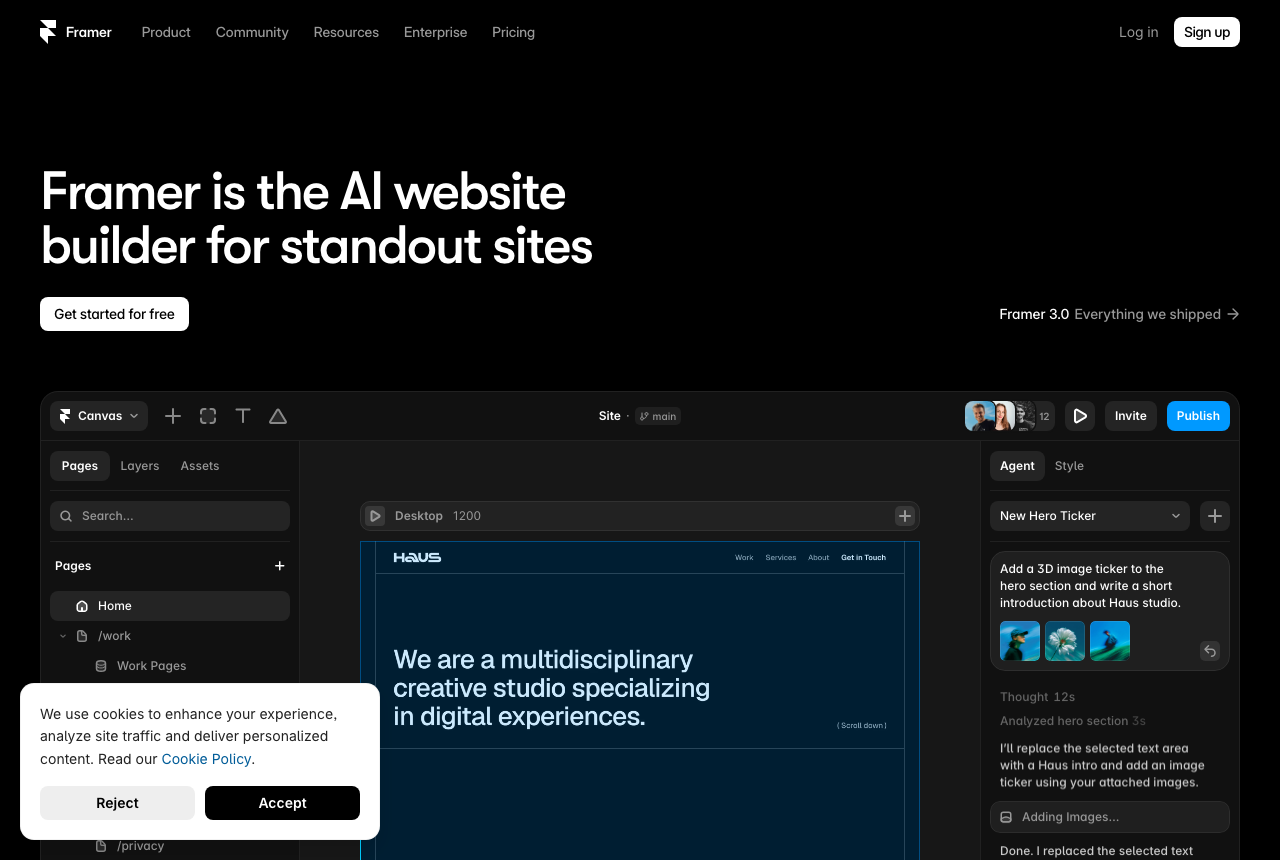The image size is (1280, 860).
Task: Switch to the Layers tab
Action: pos(140,466)
